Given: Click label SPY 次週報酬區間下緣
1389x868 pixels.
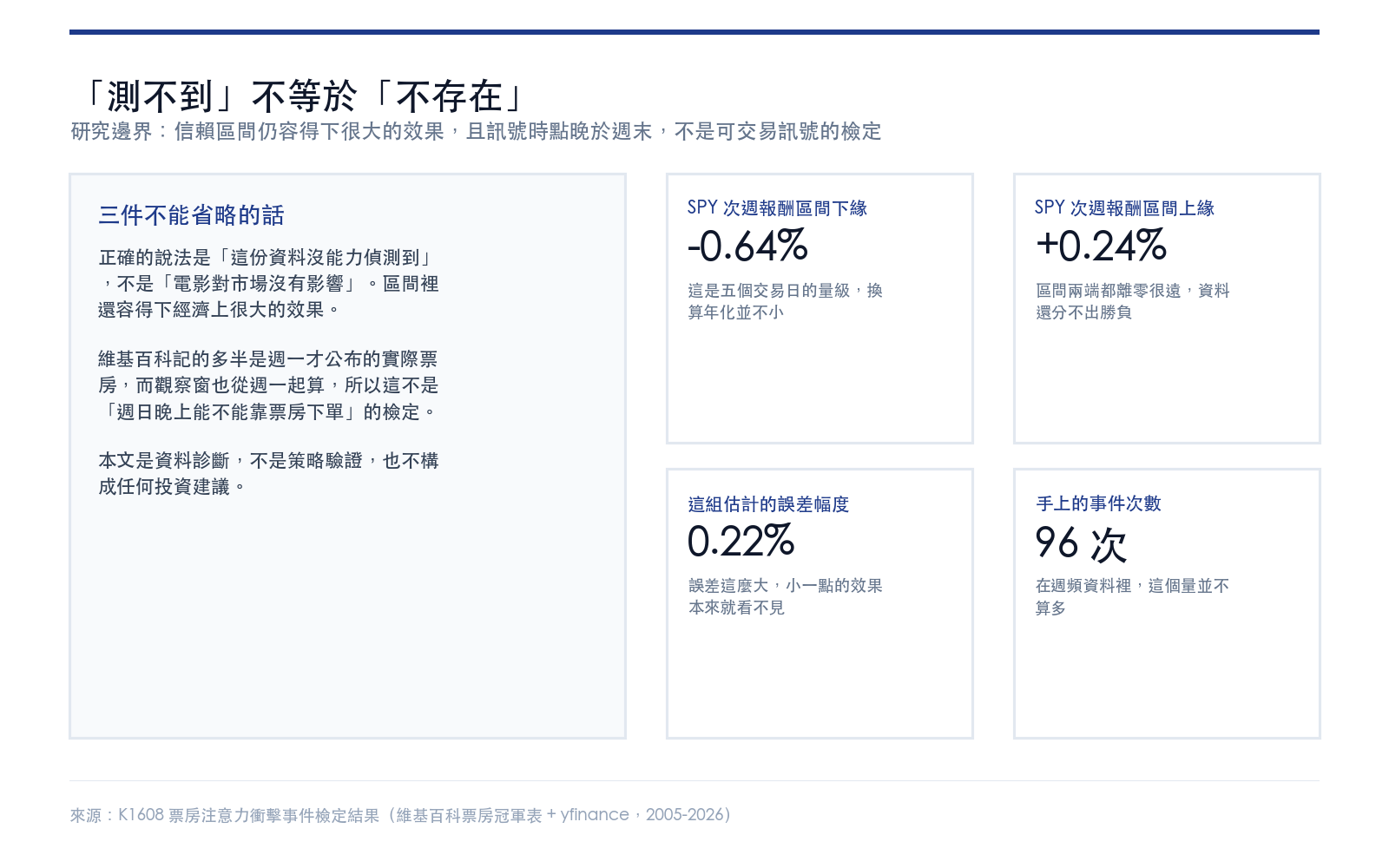Looking at the screenshot, I should pos(777,208).
